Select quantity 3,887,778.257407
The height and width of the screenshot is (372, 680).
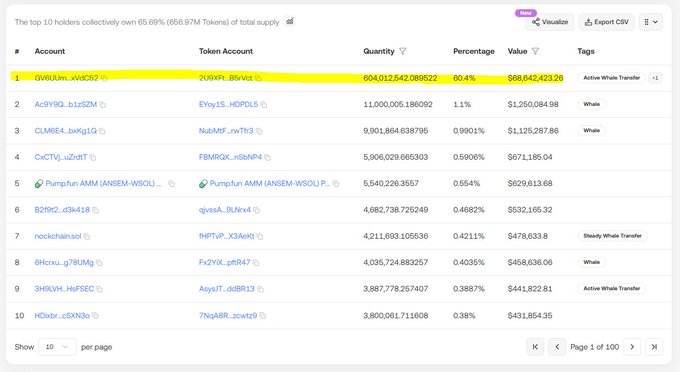pos(396,289)
